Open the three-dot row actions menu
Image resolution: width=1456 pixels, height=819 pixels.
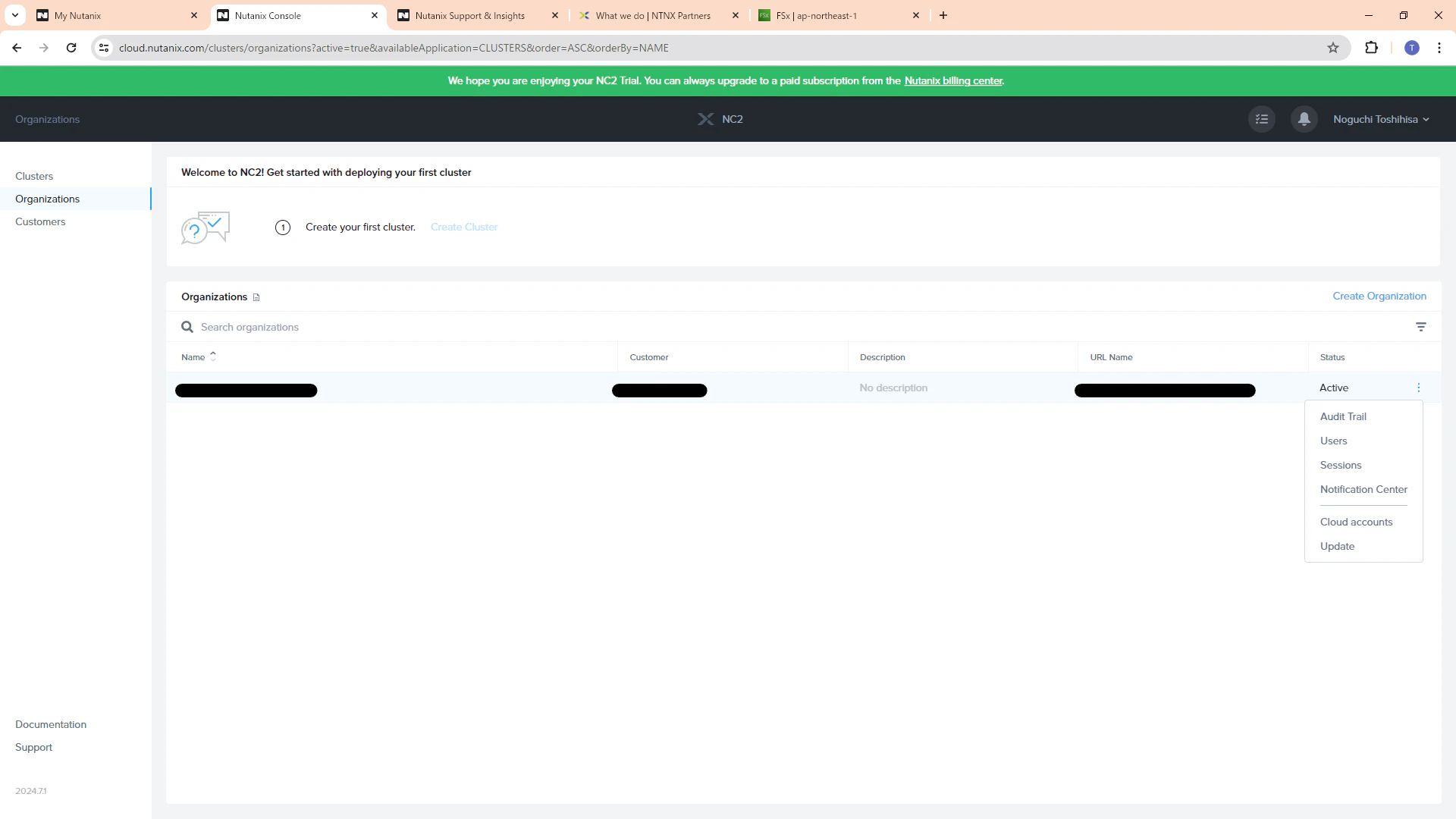coord(1419,388)
